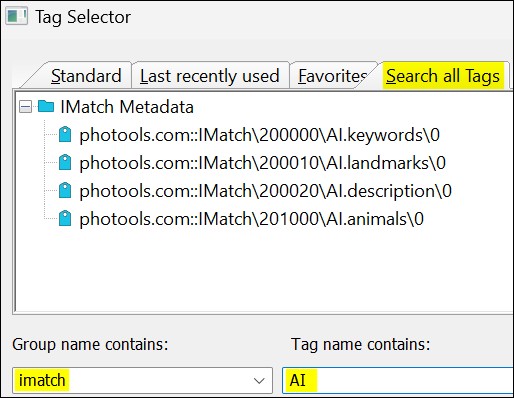Click the IMatch Metadata folder icon
This screenshot has width=514, height=398.
click(x=46, y=107)
